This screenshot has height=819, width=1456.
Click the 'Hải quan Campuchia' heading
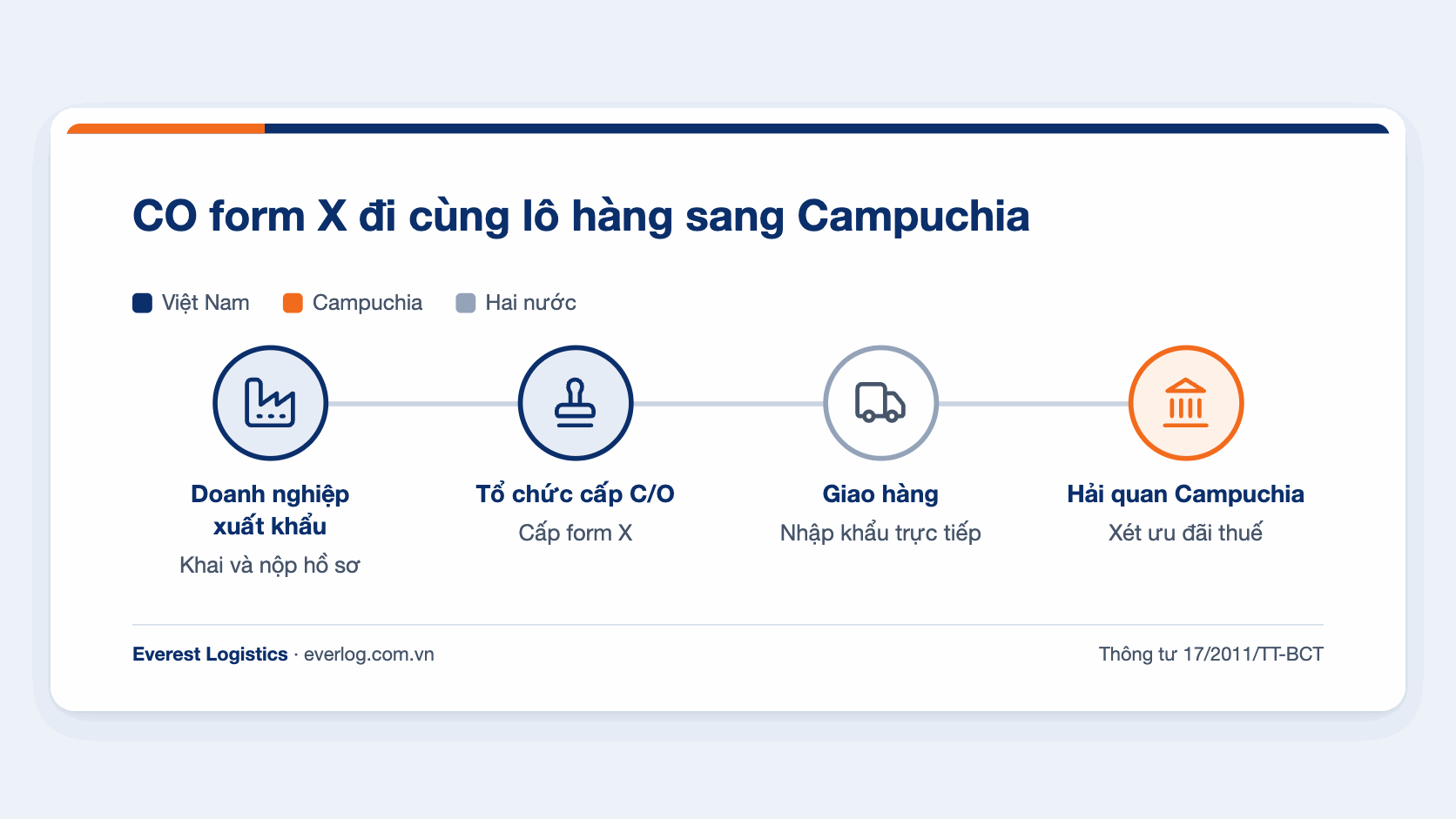coord(1186,494)
